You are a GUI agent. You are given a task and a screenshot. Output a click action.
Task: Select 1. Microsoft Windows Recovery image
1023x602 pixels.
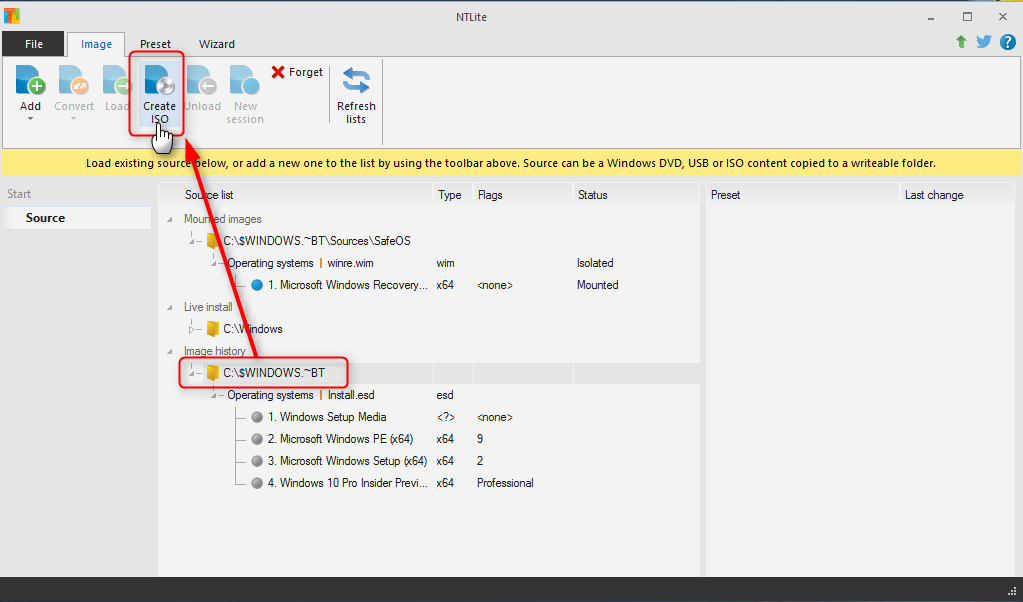point(348,285)
